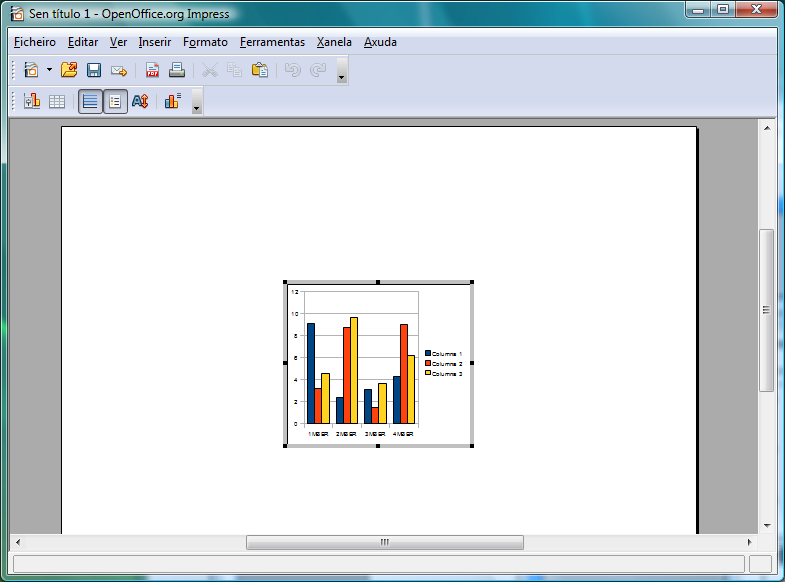Save the document with the floppy icon
Screen dimensions: 785x582
click(x=94, y=70)
